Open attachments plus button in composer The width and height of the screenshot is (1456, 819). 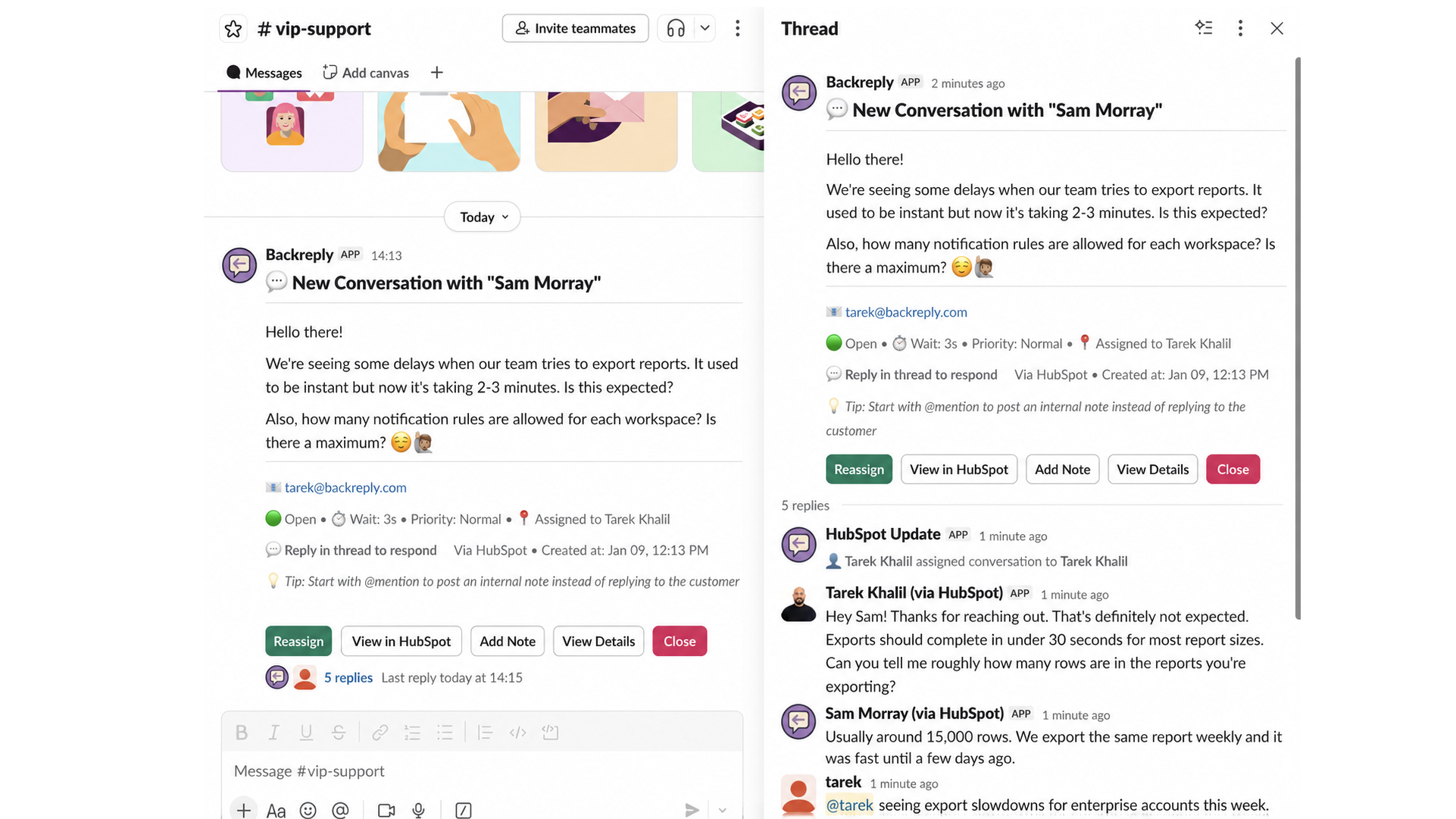[243, 810]
